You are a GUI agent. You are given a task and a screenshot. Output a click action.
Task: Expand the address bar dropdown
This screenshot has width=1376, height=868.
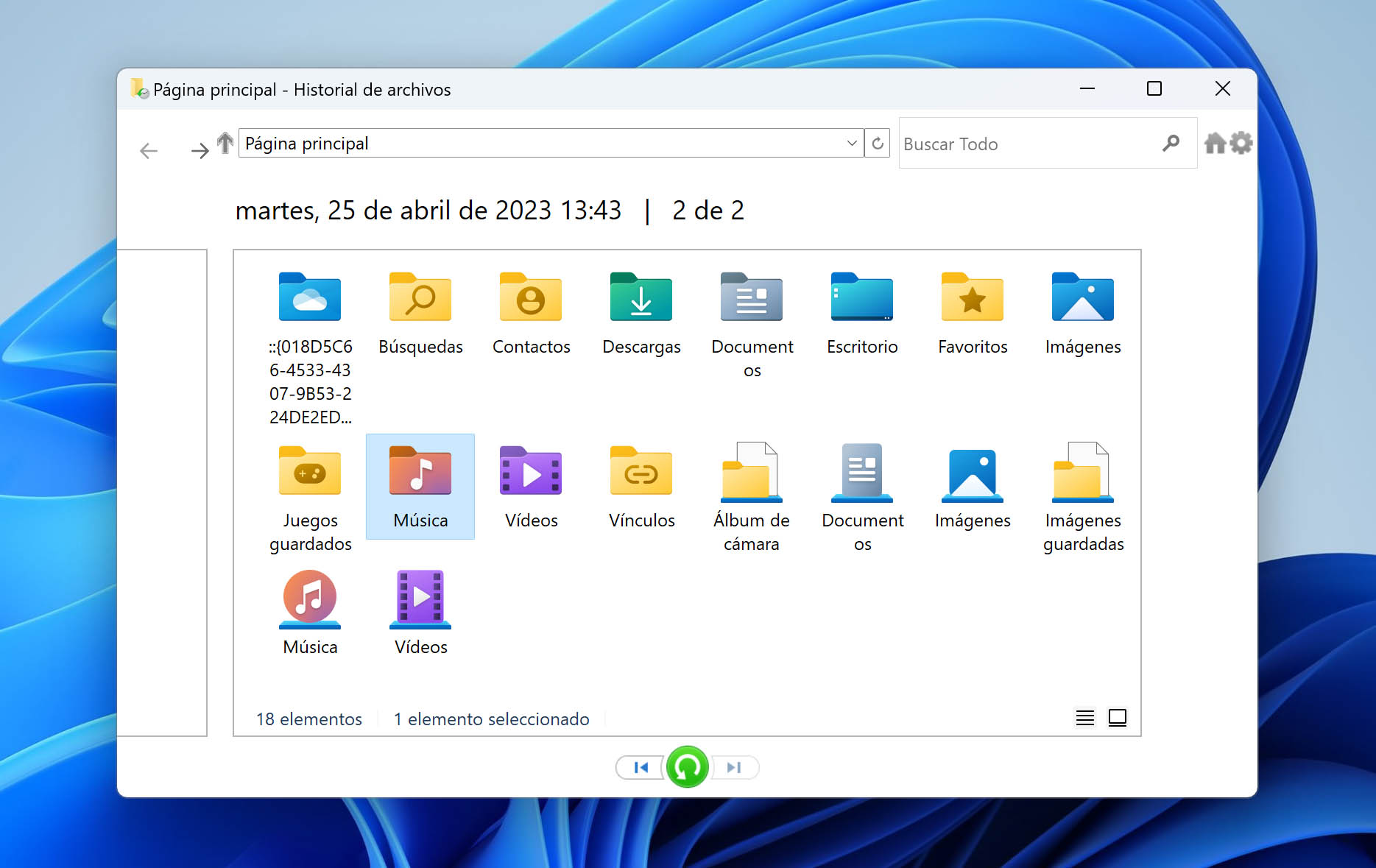[x=852, y=143]
